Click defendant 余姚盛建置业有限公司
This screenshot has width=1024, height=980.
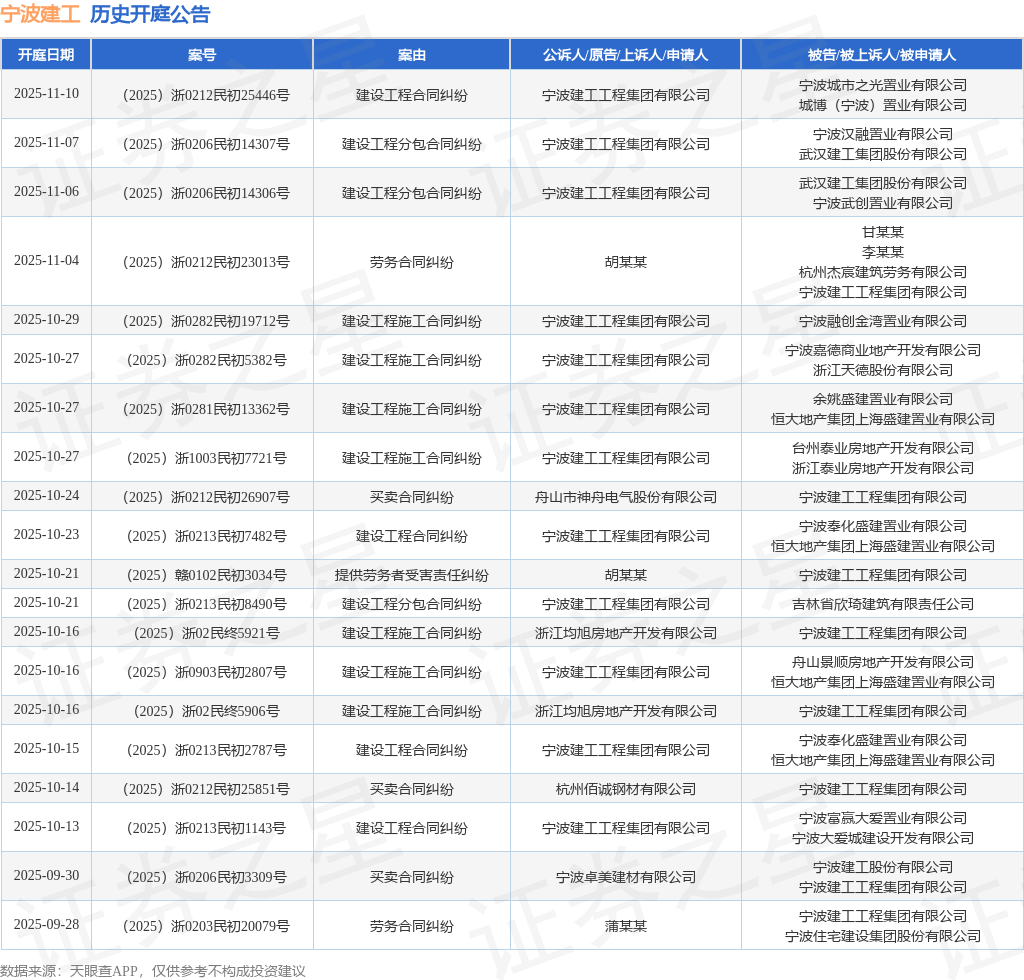point(882,400)
